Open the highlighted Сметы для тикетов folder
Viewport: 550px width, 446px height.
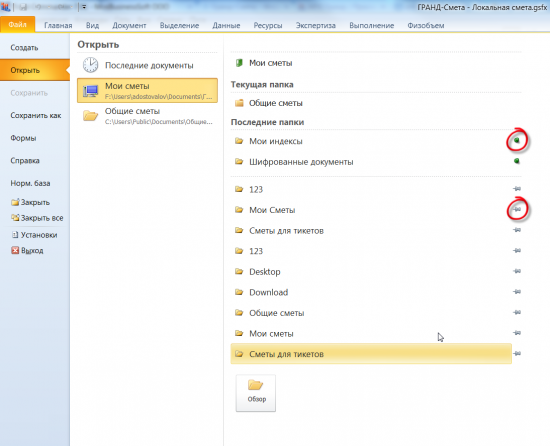[x=371, y=354]
